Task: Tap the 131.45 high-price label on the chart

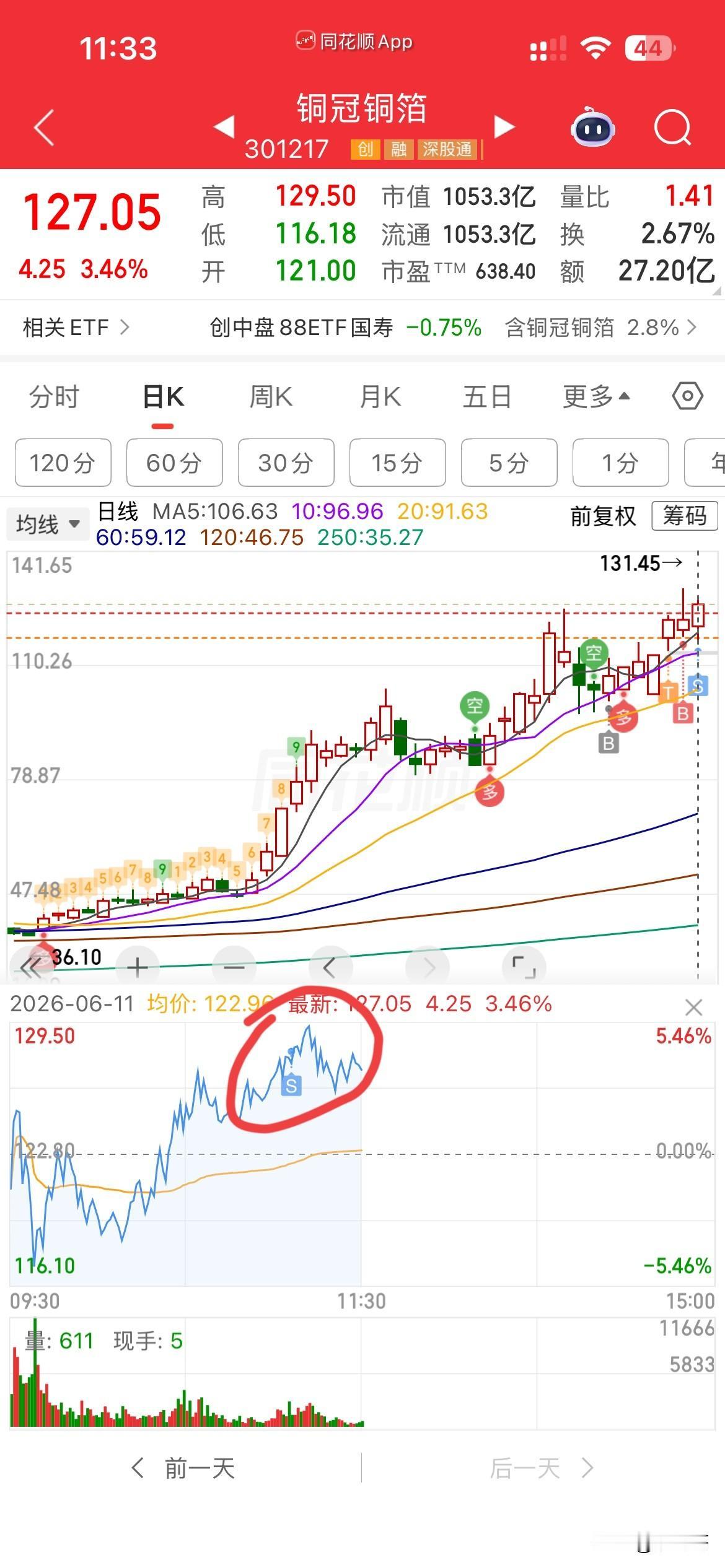Action: pyautogui.click(x=641, y=563)
